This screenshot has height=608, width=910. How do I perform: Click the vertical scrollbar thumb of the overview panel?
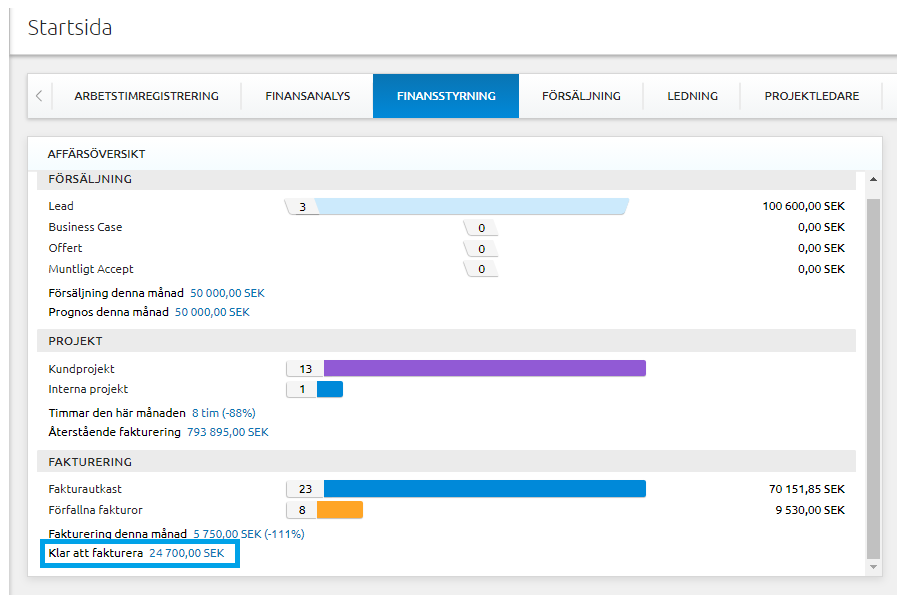[873, 378]
